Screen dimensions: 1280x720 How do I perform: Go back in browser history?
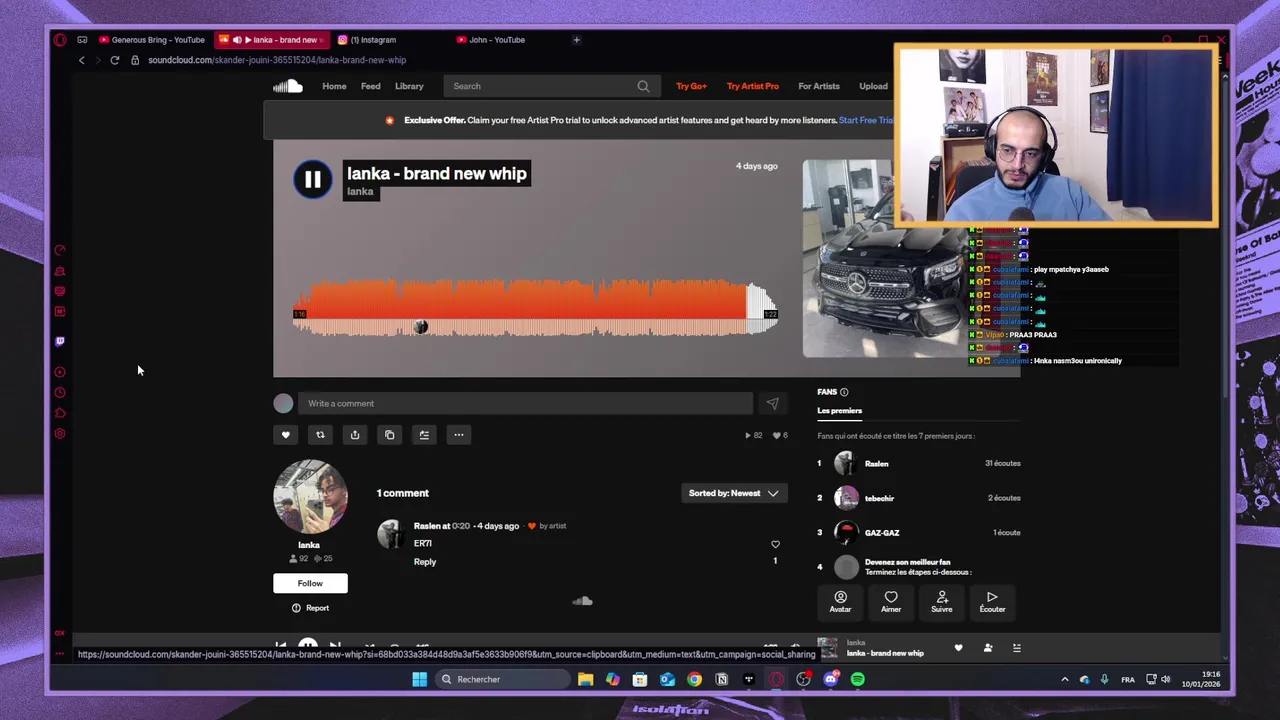click(82, 60)
